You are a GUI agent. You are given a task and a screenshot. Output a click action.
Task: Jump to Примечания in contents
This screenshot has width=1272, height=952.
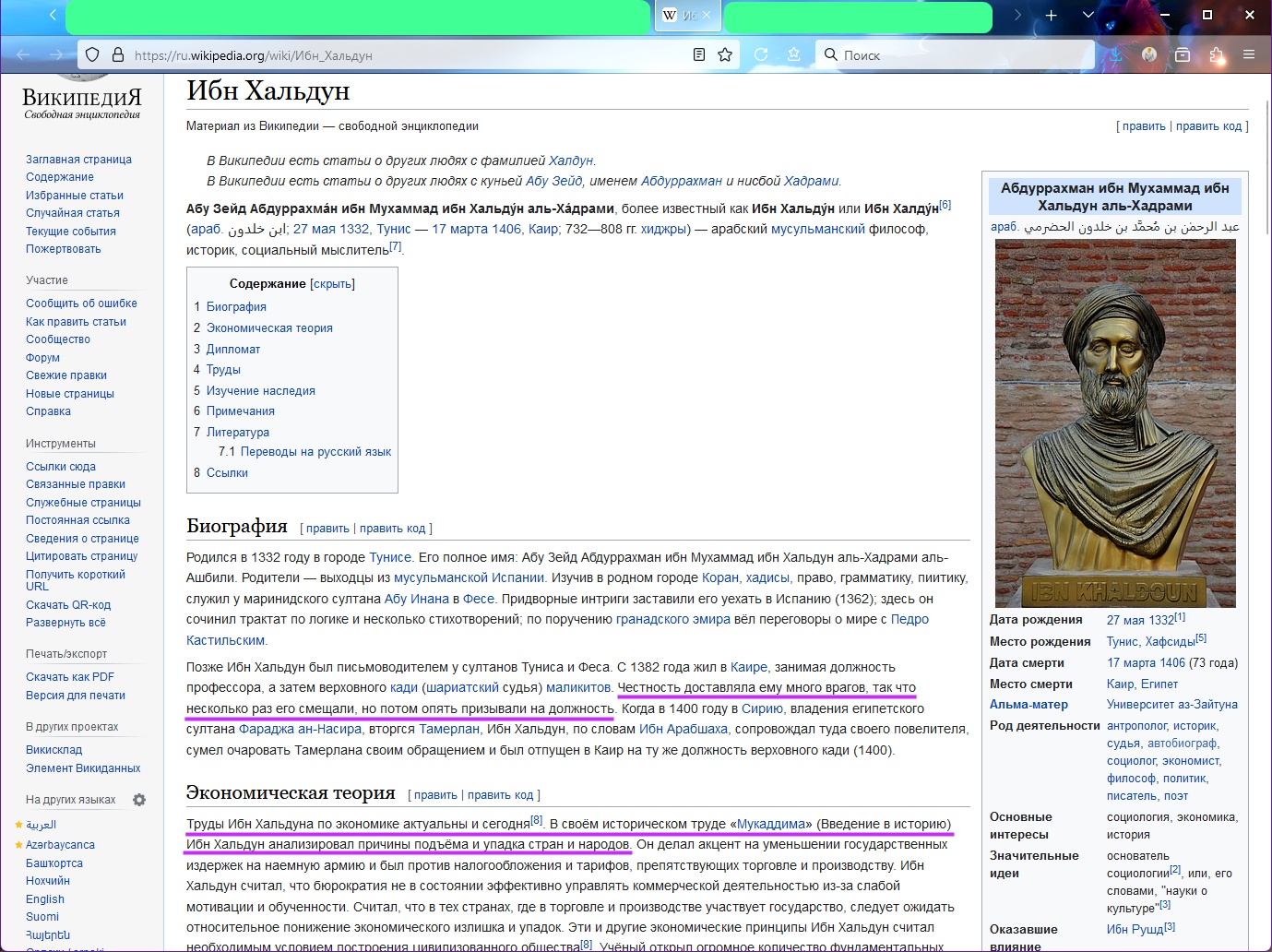point(241,411)
